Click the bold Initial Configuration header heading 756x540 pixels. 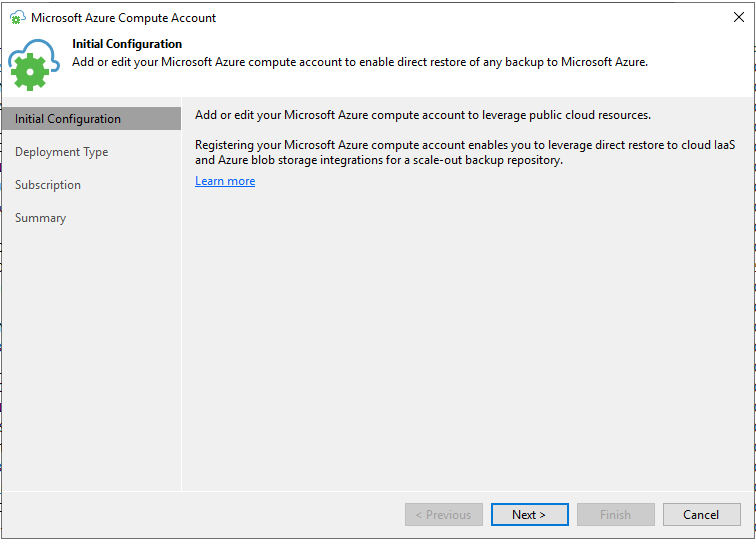coord(127,44)
